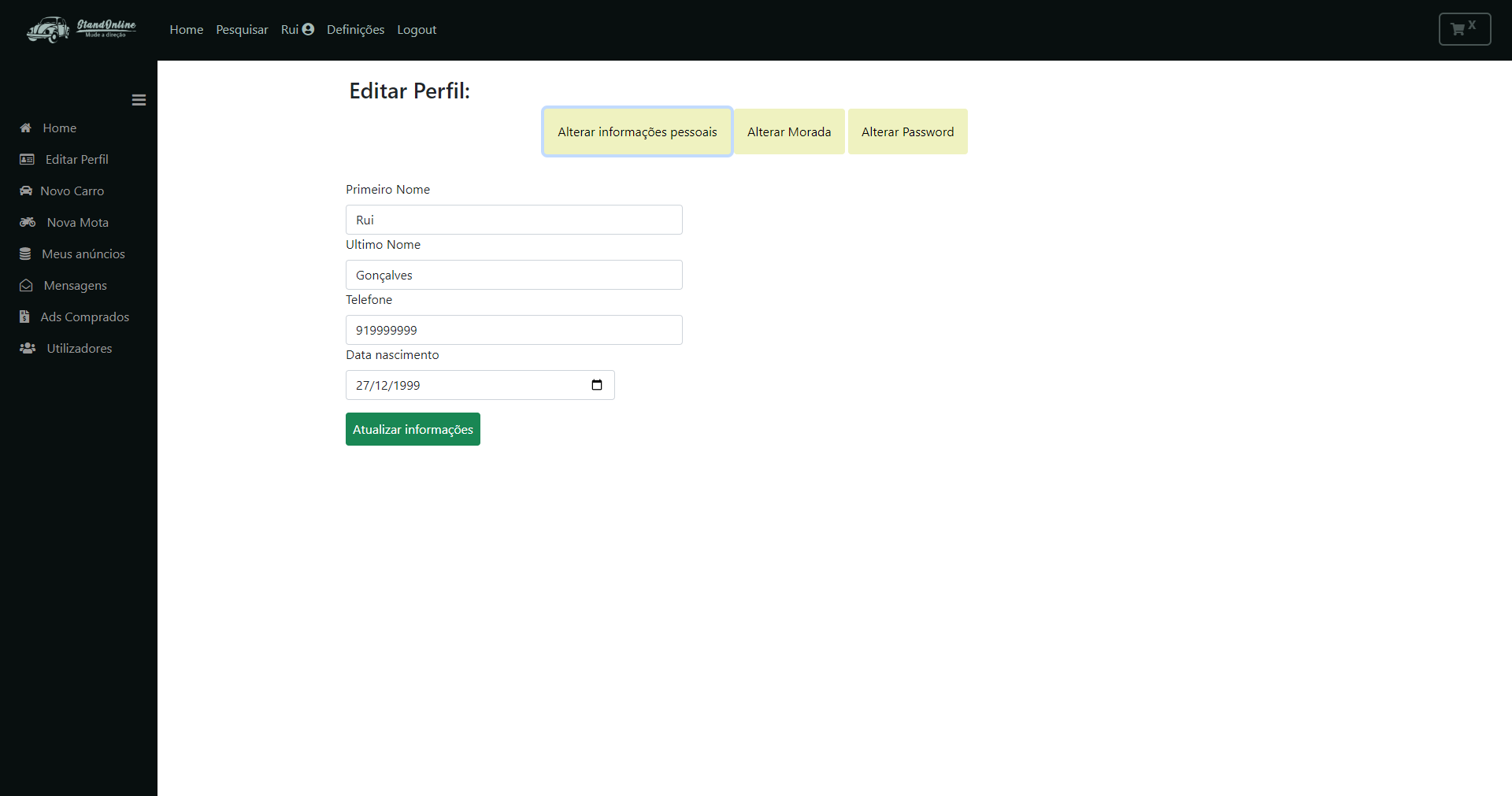The image size is (1512, 796).
Task: Click the envelope icon for Mensagens
Action: tap(26, 285)
